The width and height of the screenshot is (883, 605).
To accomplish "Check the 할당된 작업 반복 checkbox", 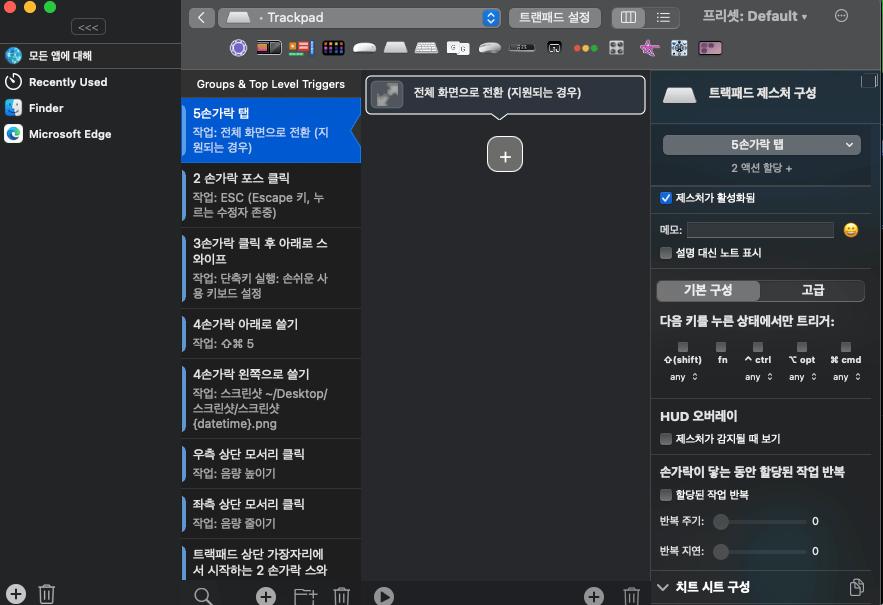I will pyautogui.click(x=666, y=495).
